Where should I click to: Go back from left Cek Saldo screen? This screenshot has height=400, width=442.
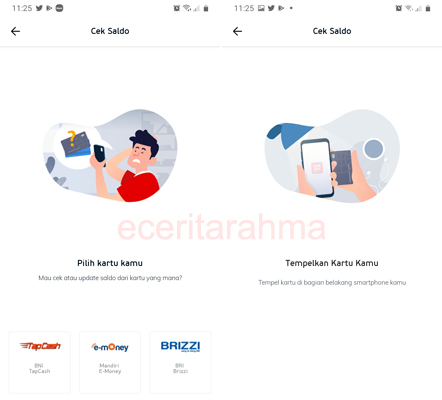coord(15,31)
